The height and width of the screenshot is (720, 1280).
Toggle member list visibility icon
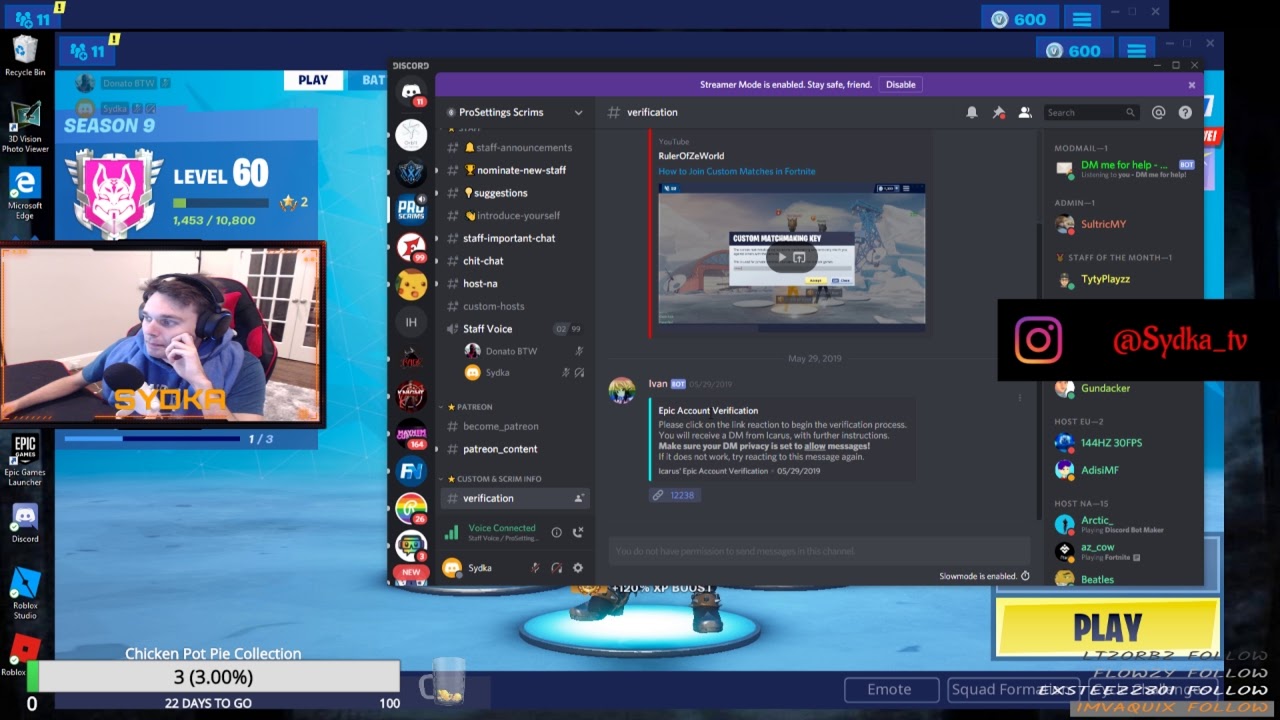(1025, 113)
